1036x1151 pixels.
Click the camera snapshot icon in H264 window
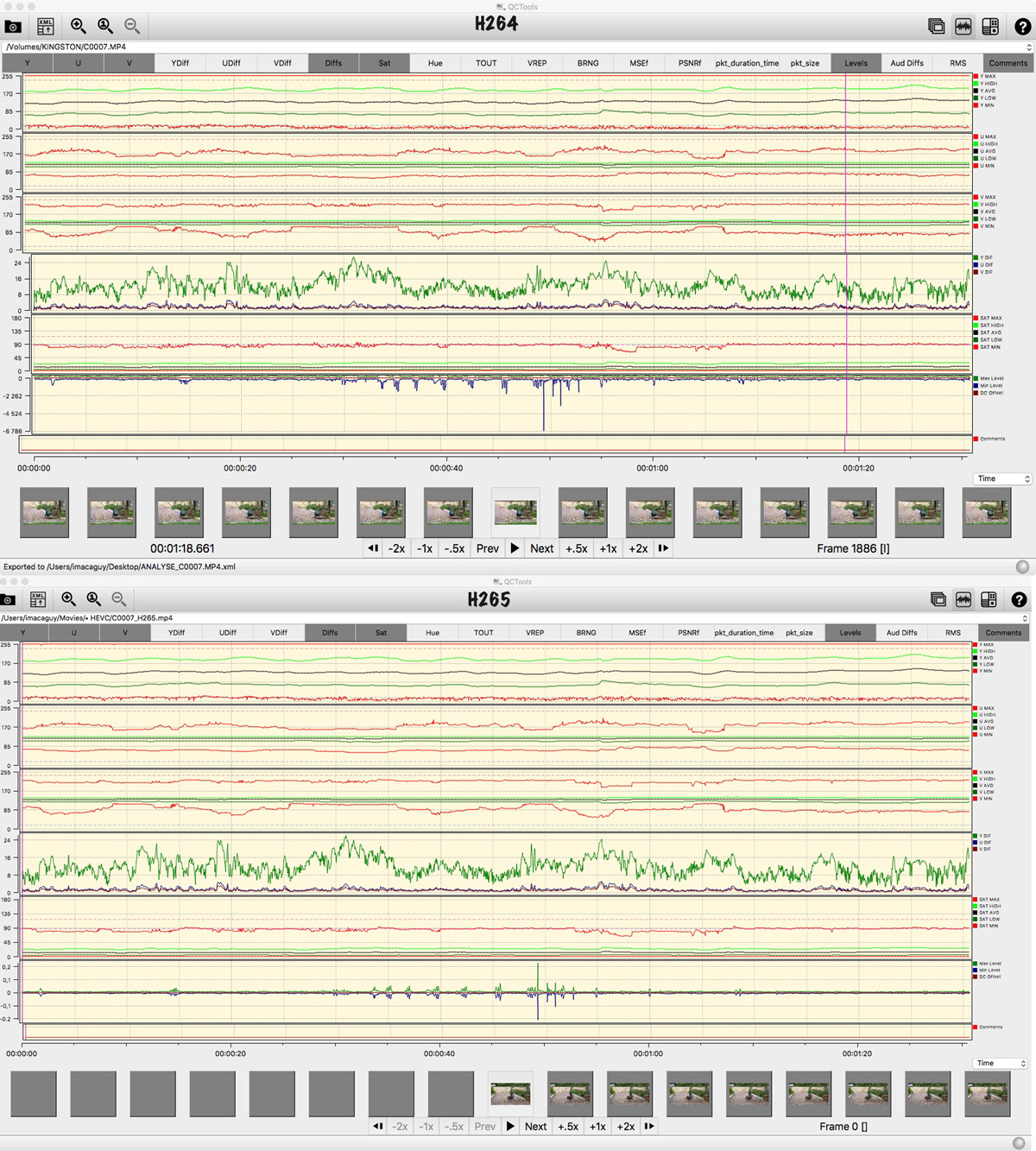click(x=13, y=27)
